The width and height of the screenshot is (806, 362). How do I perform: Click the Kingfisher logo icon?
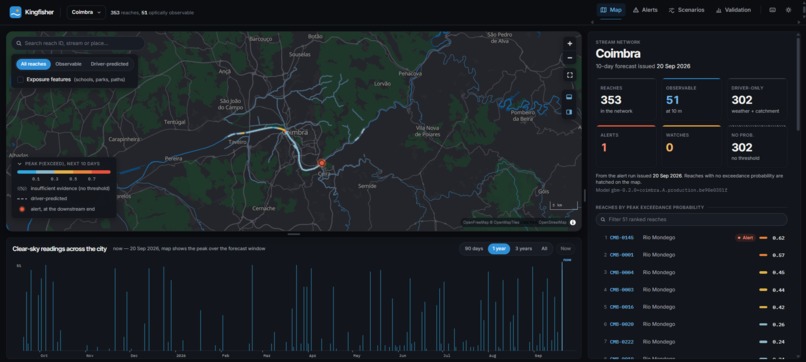pos(15,12)
